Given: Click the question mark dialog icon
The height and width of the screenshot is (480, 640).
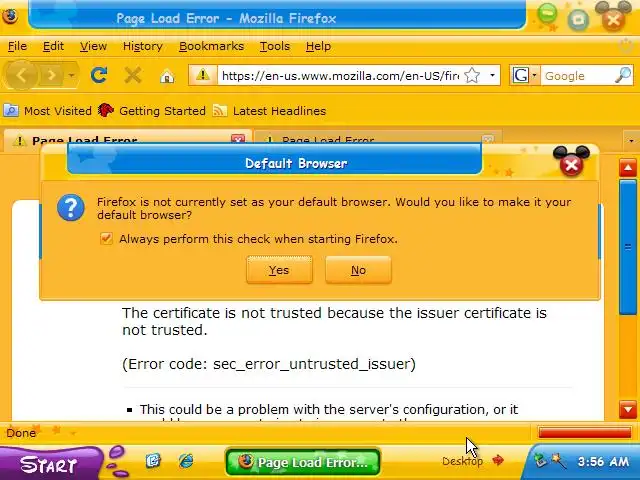Looking at the screenshot, I should (x=71, y=208).
